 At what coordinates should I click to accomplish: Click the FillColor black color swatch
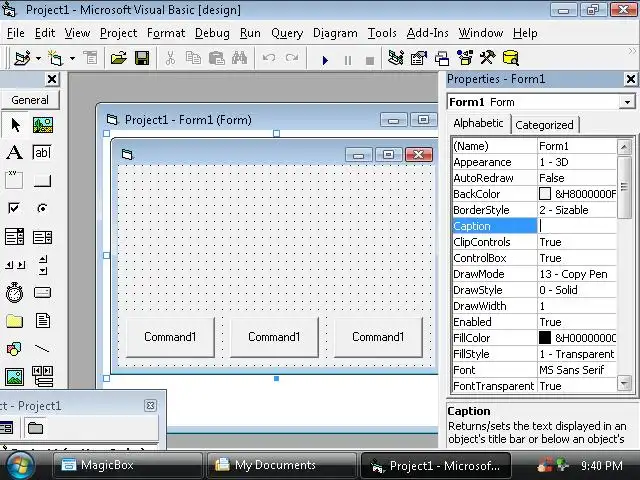point(545,338)
